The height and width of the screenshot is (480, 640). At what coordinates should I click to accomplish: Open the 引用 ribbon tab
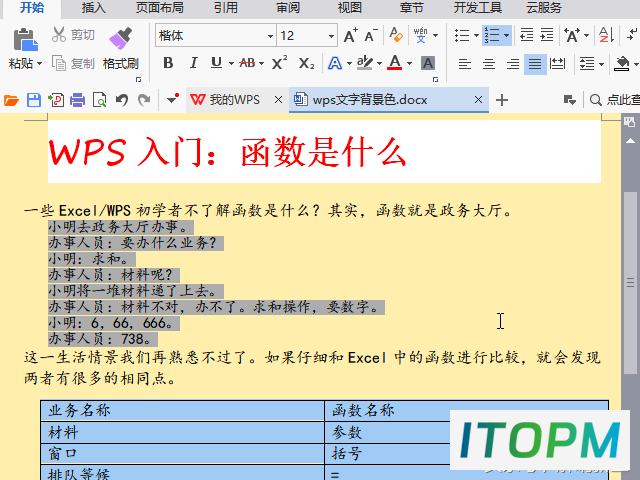[x=226, y=7]
